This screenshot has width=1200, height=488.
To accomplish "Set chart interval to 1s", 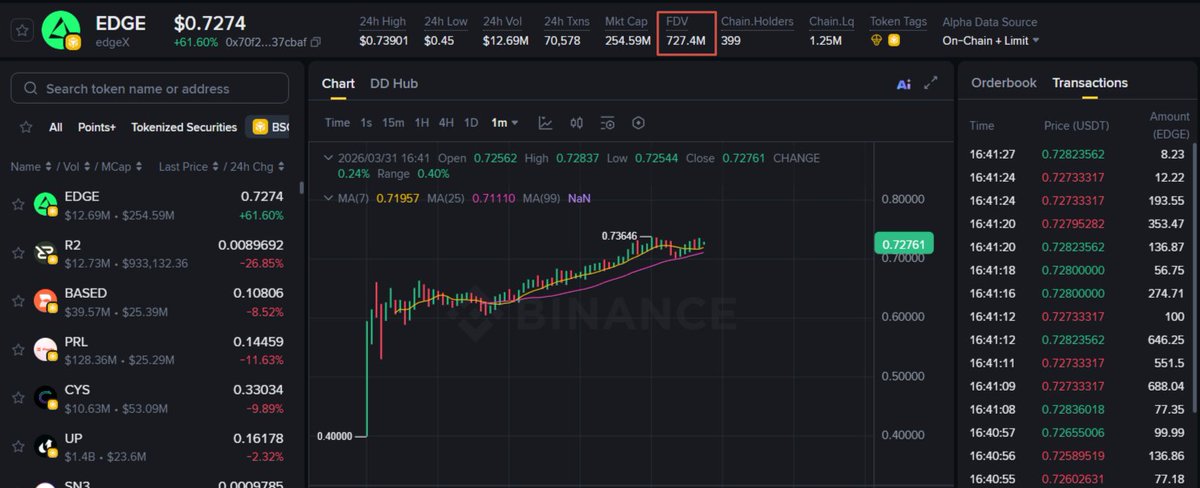I will point(366,123).
